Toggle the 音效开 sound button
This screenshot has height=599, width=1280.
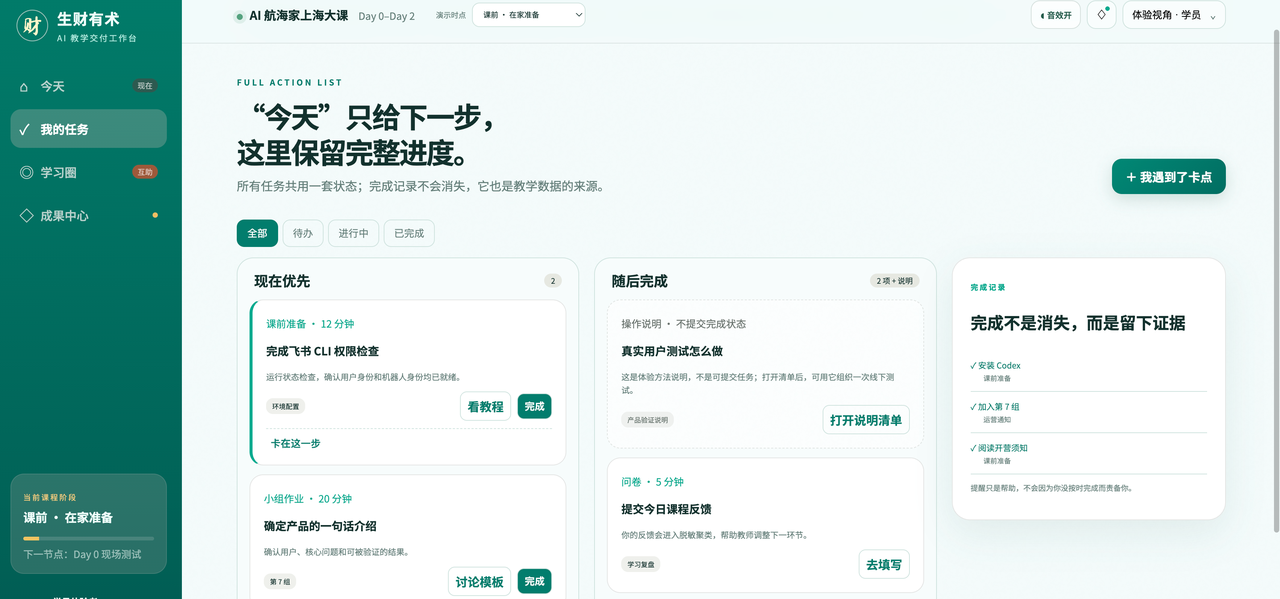click(x=1055, y=15)
